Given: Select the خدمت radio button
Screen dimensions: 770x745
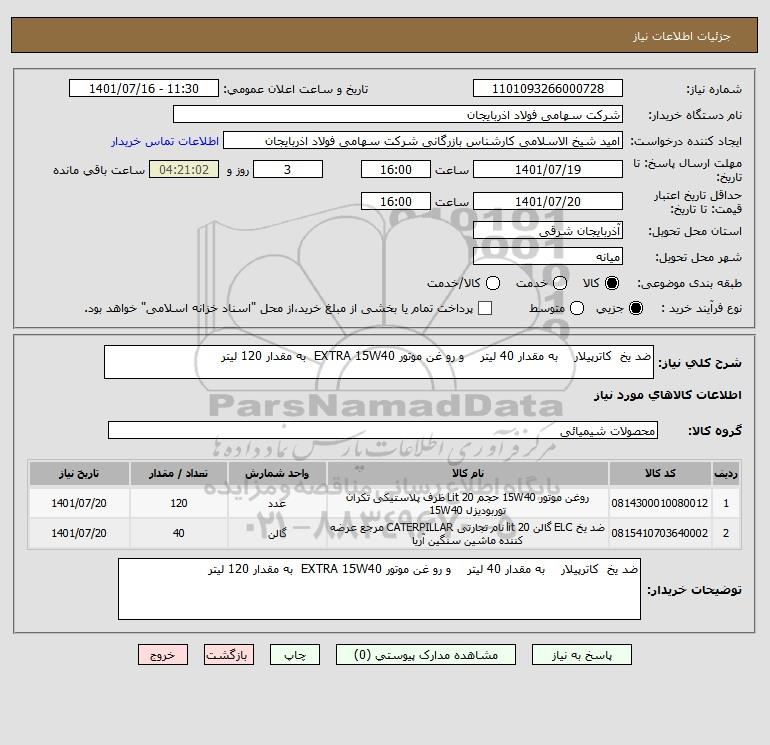Looking at the screenshot, I should (x=560, y=283).
